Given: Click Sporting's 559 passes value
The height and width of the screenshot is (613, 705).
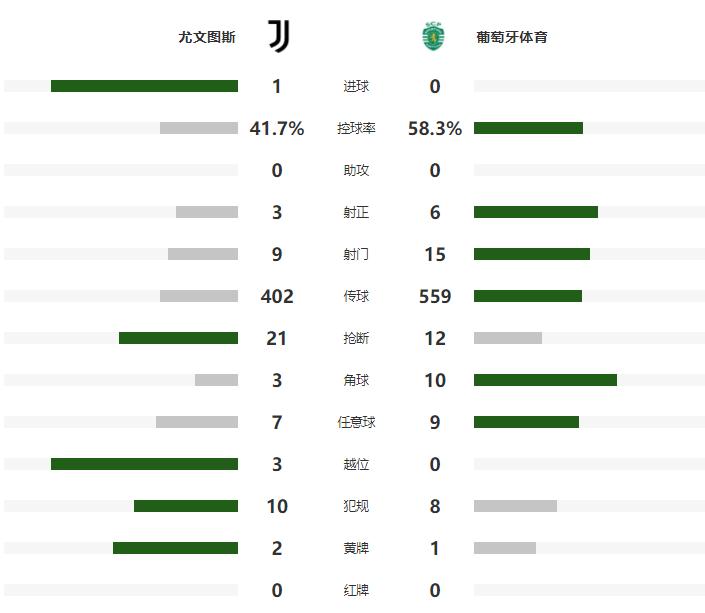Looking at the screenshot, I should (x=435, y=297).
